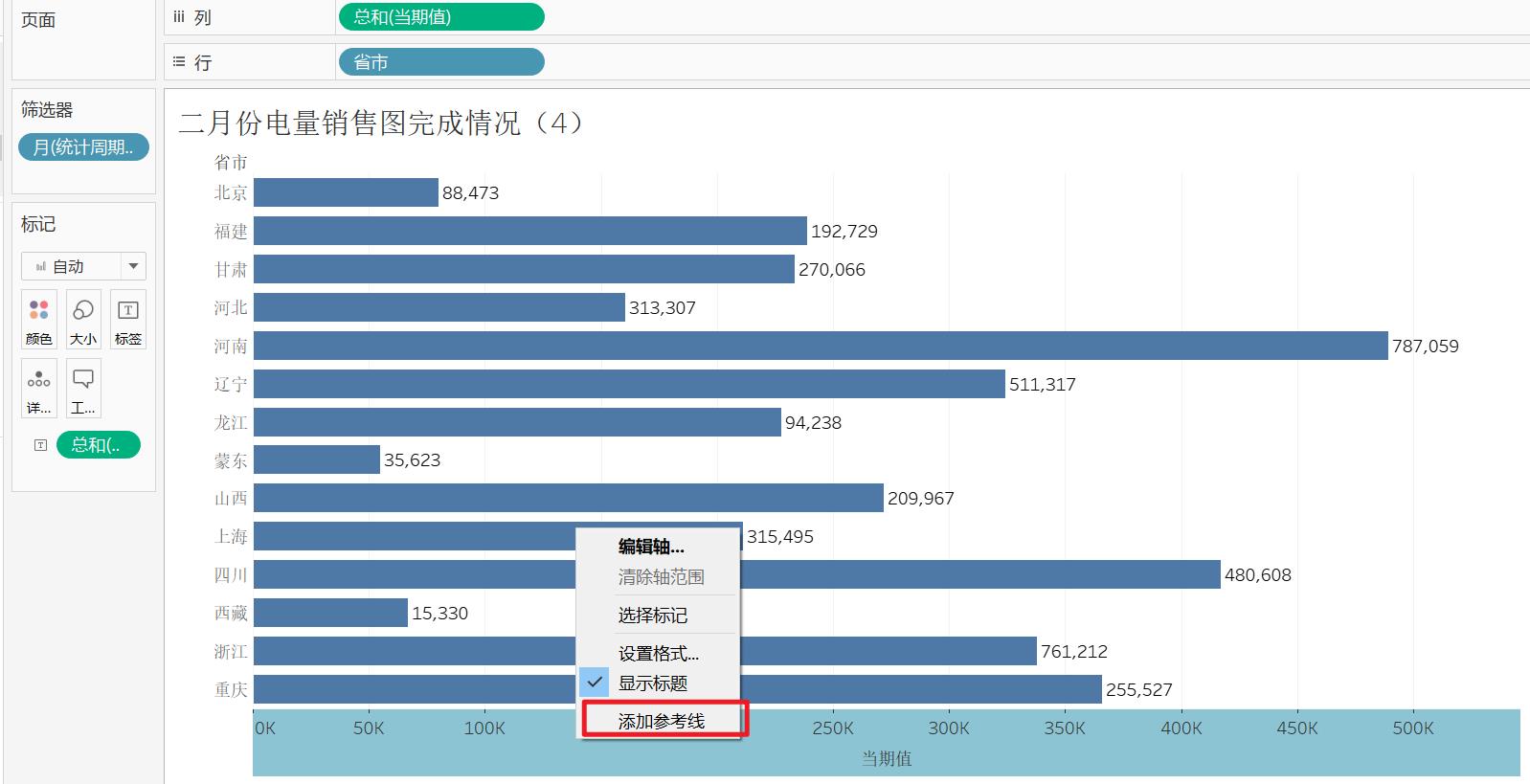This screenshot has width=1530, height=784.
Task: Select the 辽宁 bar in the chart
Action: (629, 384)
